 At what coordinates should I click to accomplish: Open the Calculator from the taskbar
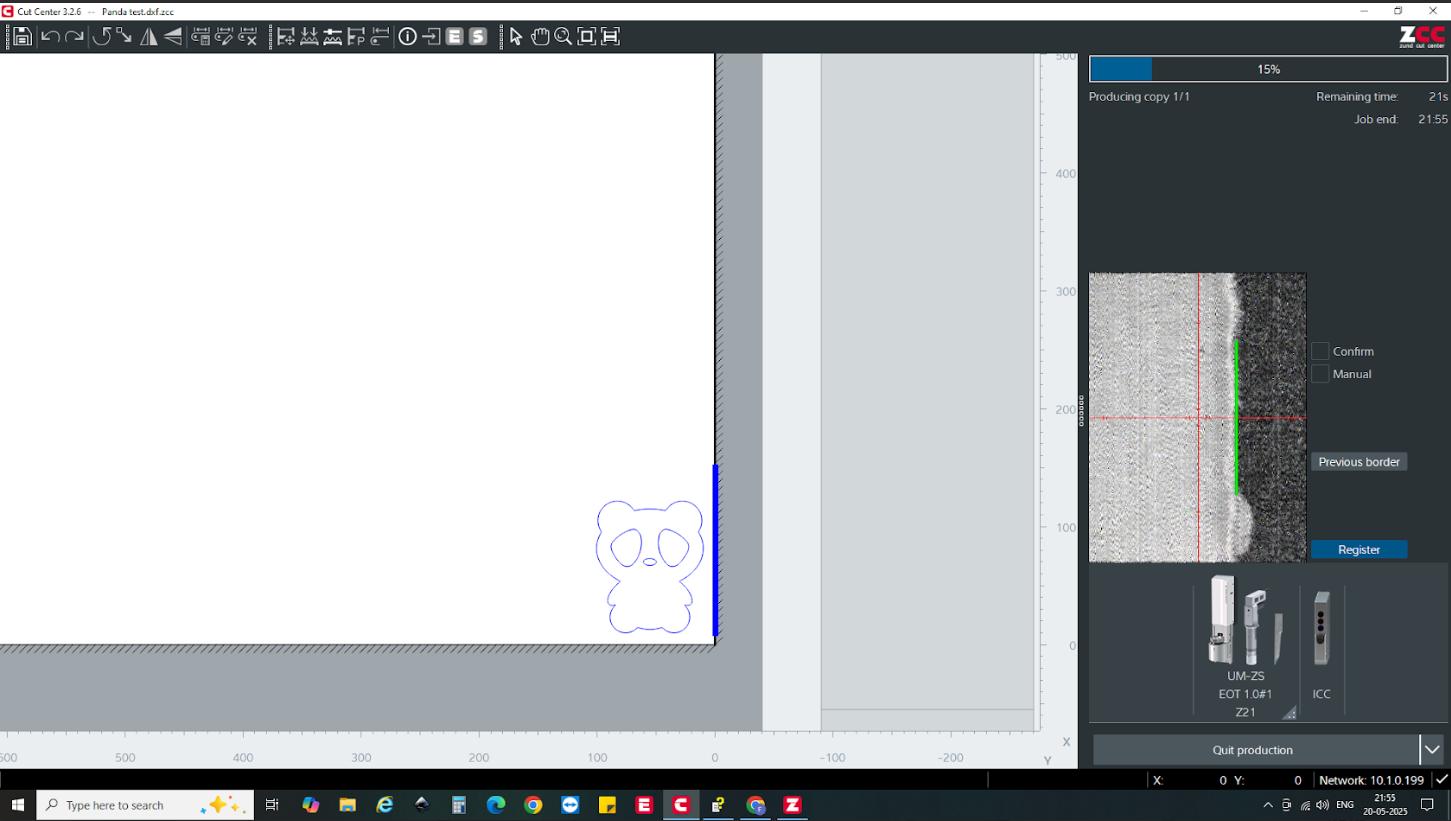tap(459, 805)
